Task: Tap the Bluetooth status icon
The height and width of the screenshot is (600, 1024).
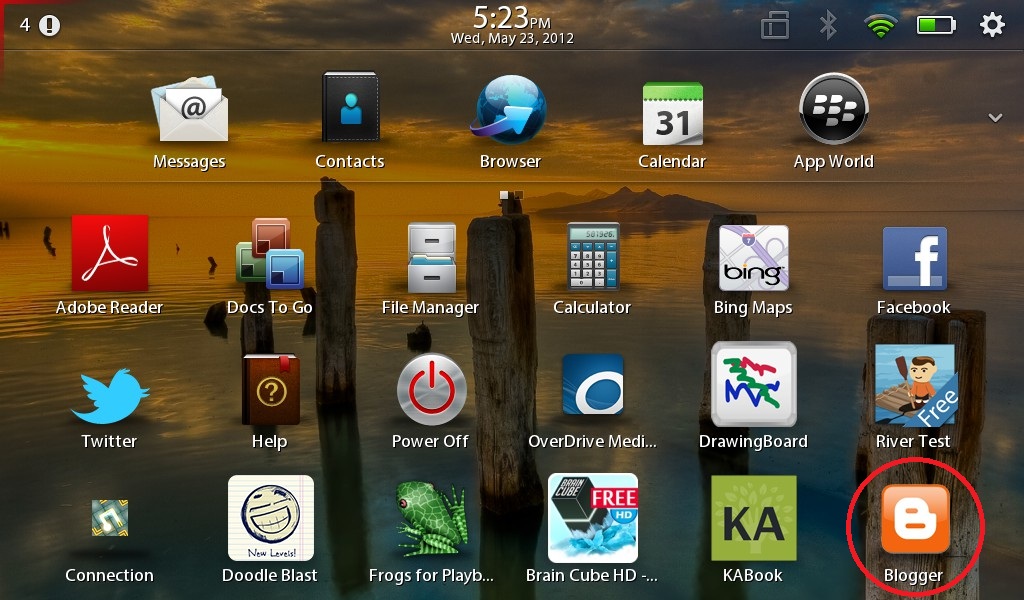Action: click(828, 25)
